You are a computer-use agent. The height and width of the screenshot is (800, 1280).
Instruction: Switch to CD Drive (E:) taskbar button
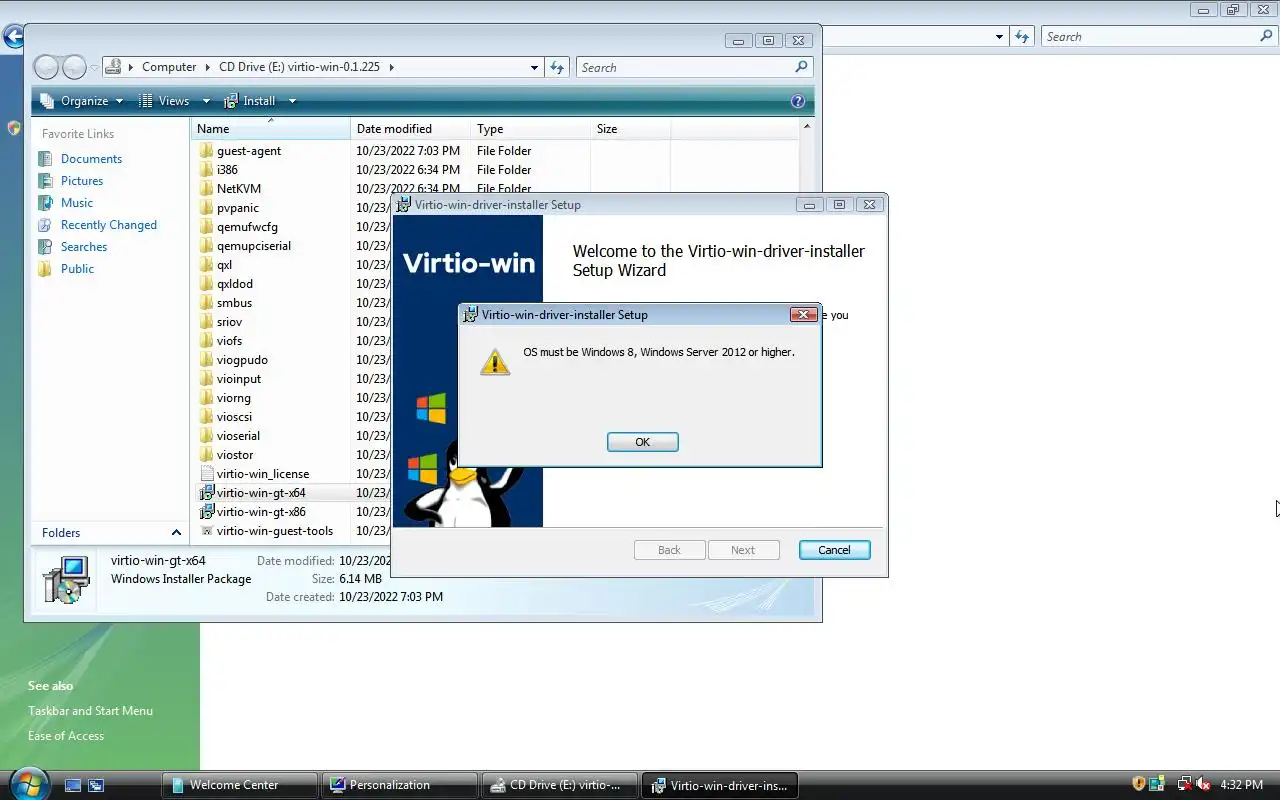[559, 785]
